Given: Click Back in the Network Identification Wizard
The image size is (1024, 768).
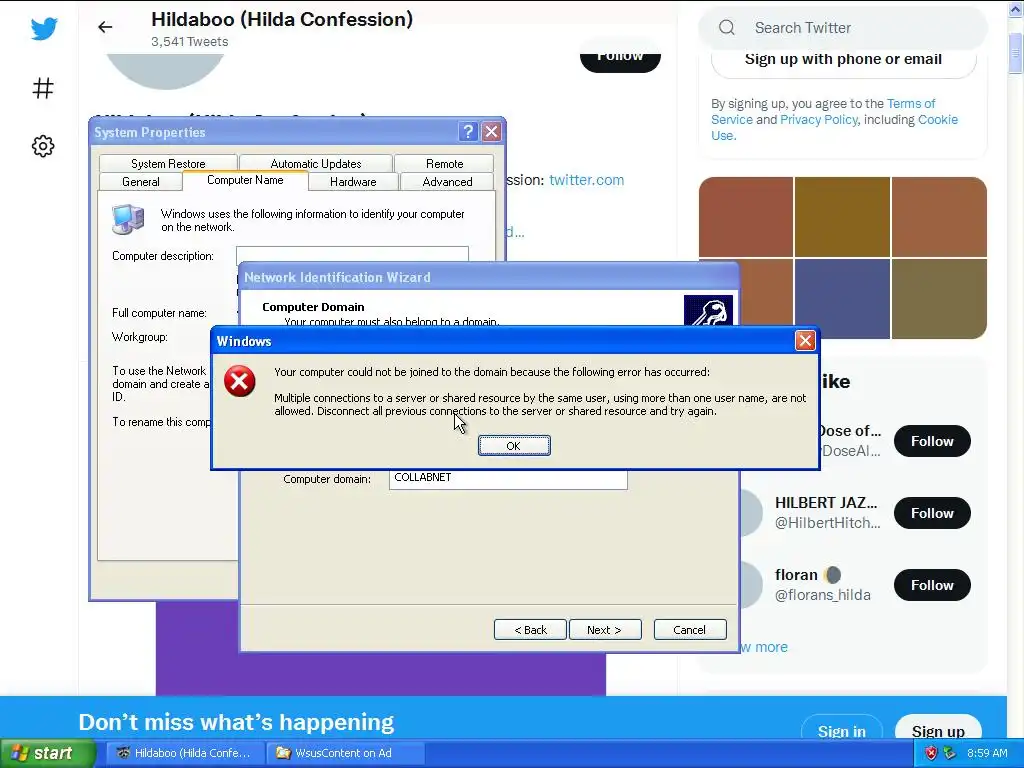Looking at the screenshot, I should point(530,630).
